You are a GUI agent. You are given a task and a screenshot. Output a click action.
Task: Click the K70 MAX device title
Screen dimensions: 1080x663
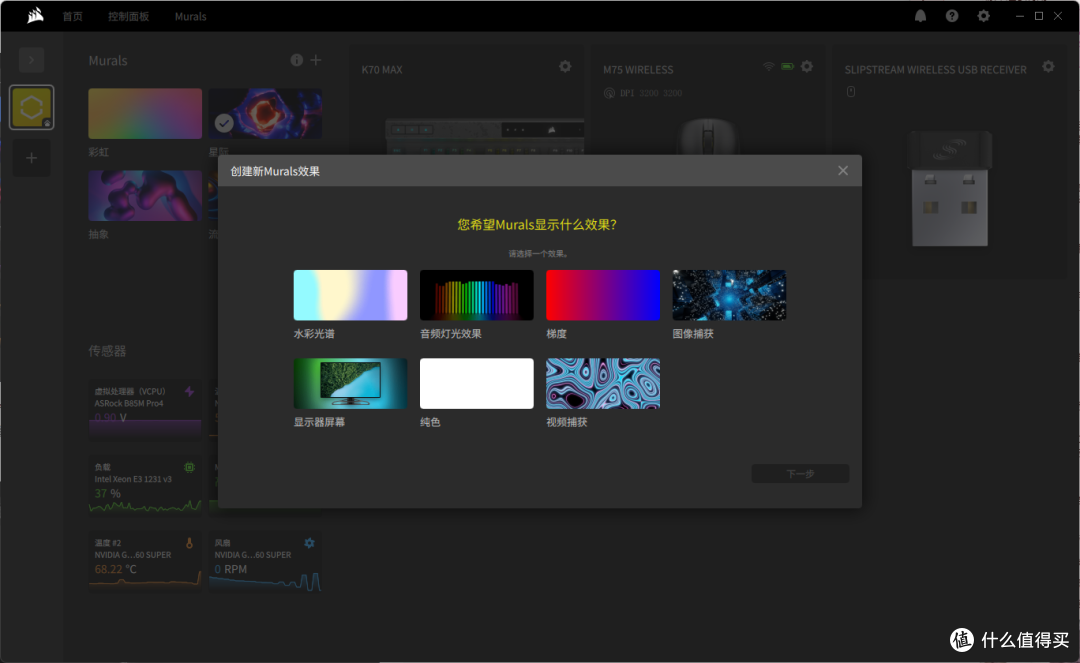point(382,70)
